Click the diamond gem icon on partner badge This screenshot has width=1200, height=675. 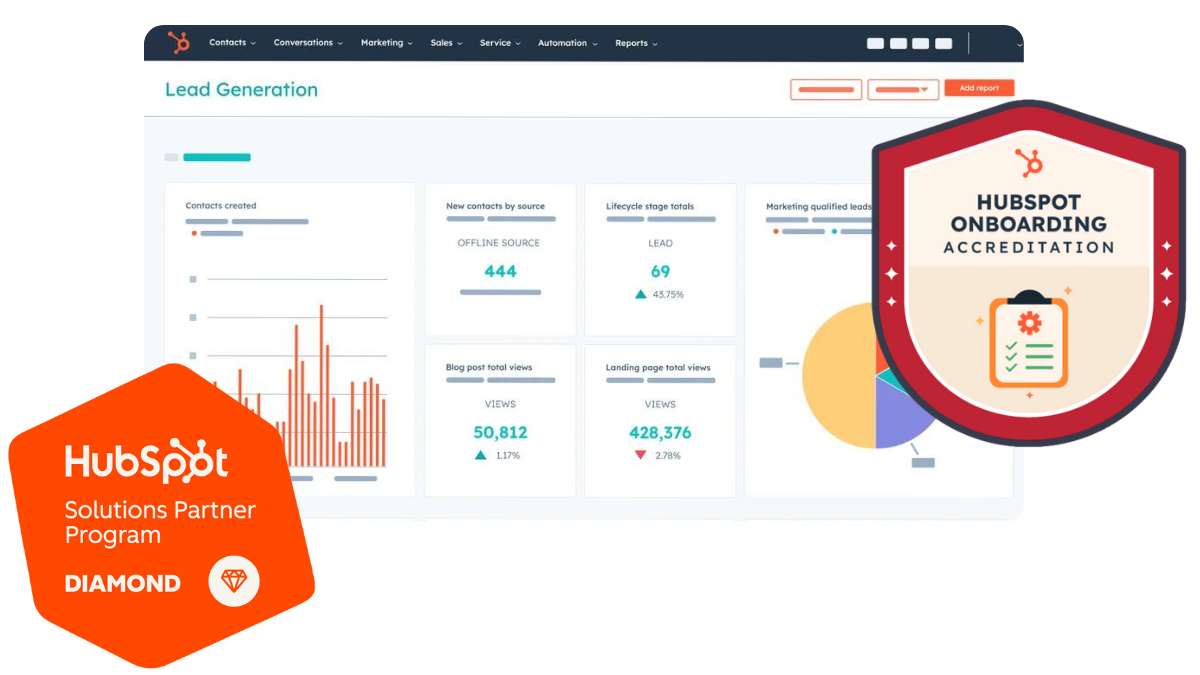tap(234, 581)
